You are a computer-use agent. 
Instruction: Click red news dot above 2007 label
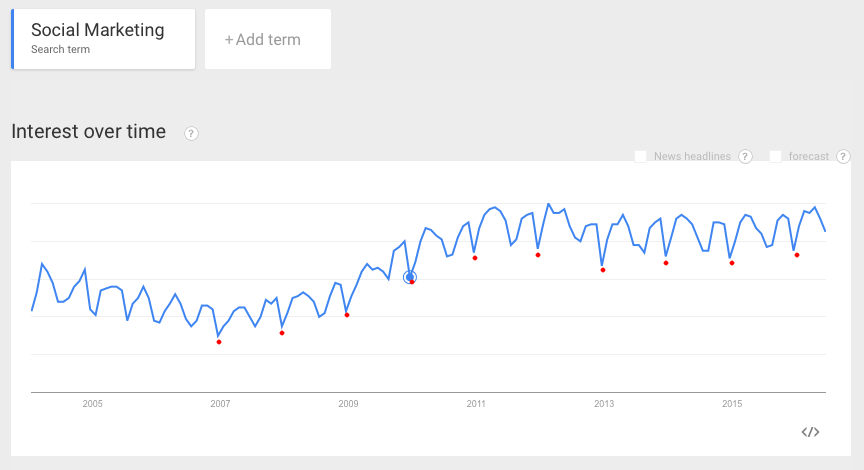[219, 342]
